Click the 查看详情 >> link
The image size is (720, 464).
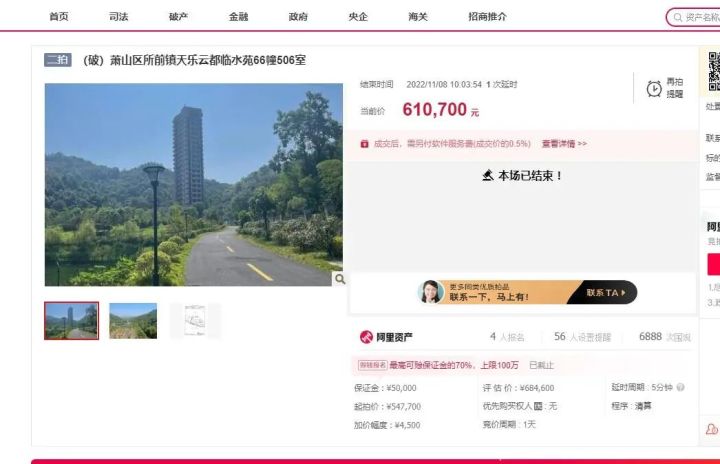564,144
